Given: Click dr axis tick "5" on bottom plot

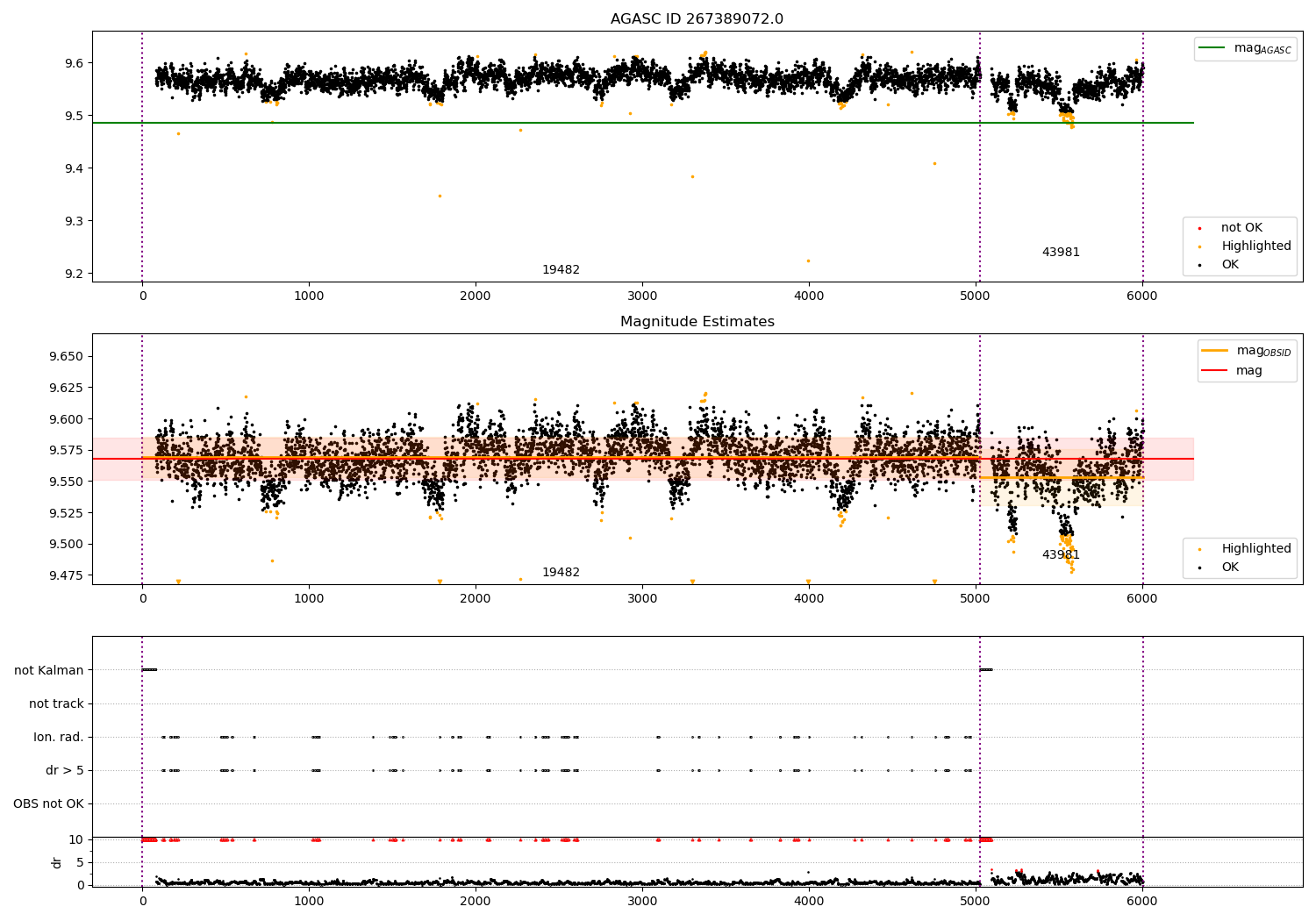Looking at the screenshot, I should pos(81,862).
